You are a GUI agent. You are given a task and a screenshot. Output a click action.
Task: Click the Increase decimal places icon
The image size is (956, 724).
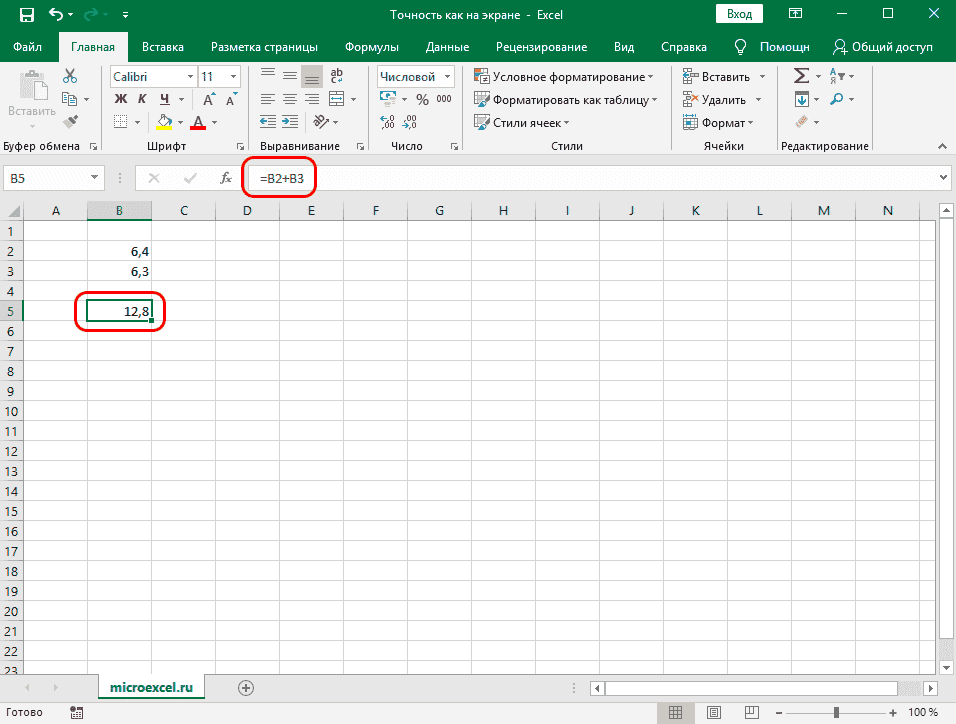(388, 121)
